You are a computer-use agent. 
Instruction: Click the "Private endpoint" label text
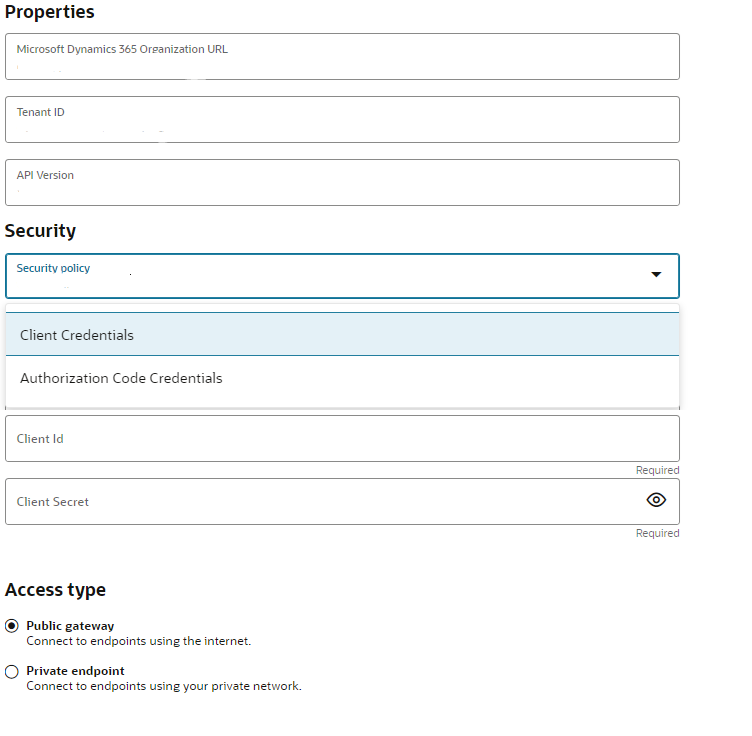75,671
